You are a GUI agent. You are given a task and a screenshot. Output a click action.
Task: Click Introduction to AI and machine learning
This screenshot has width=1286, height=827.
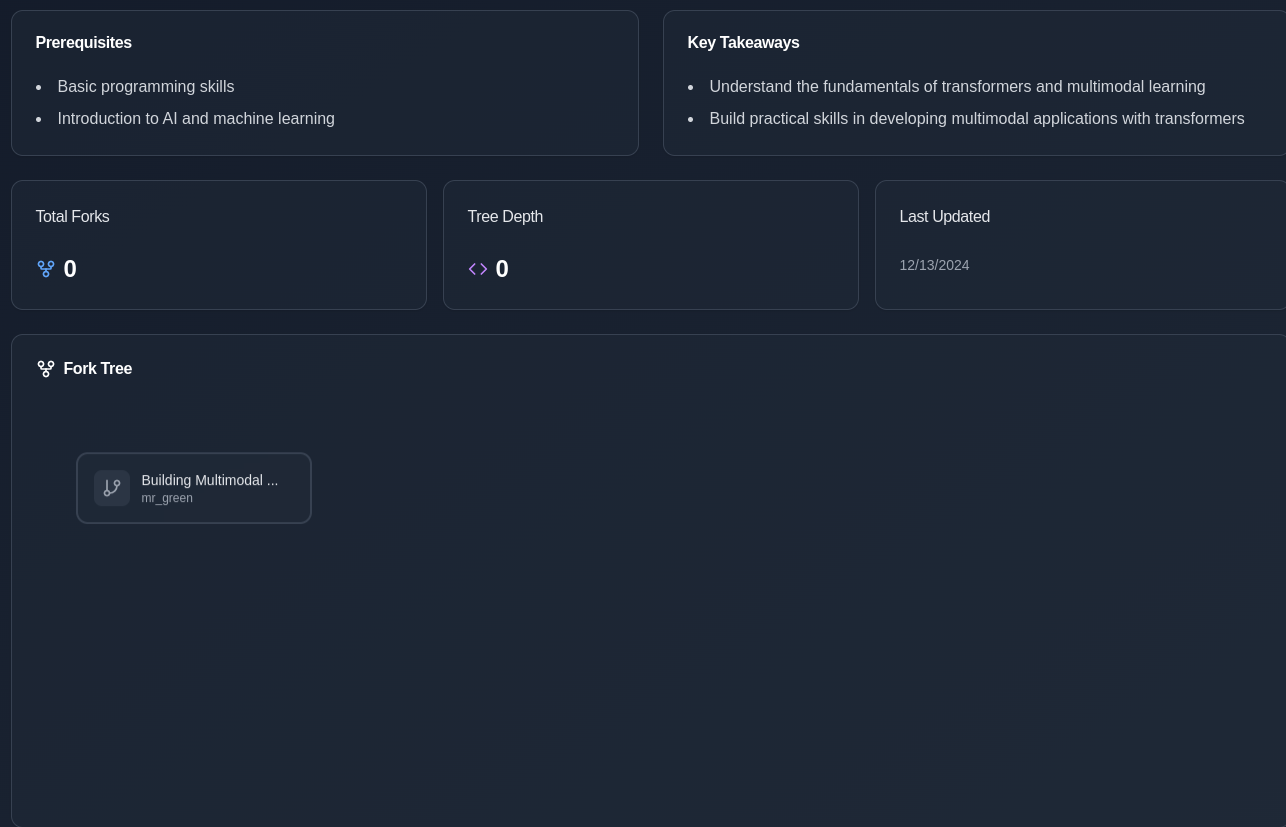(196, 119)
